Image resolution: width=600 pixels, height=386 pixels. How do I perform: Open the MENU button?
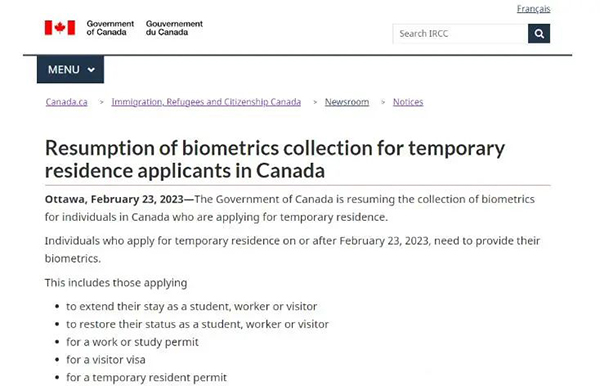click(70, 69)
